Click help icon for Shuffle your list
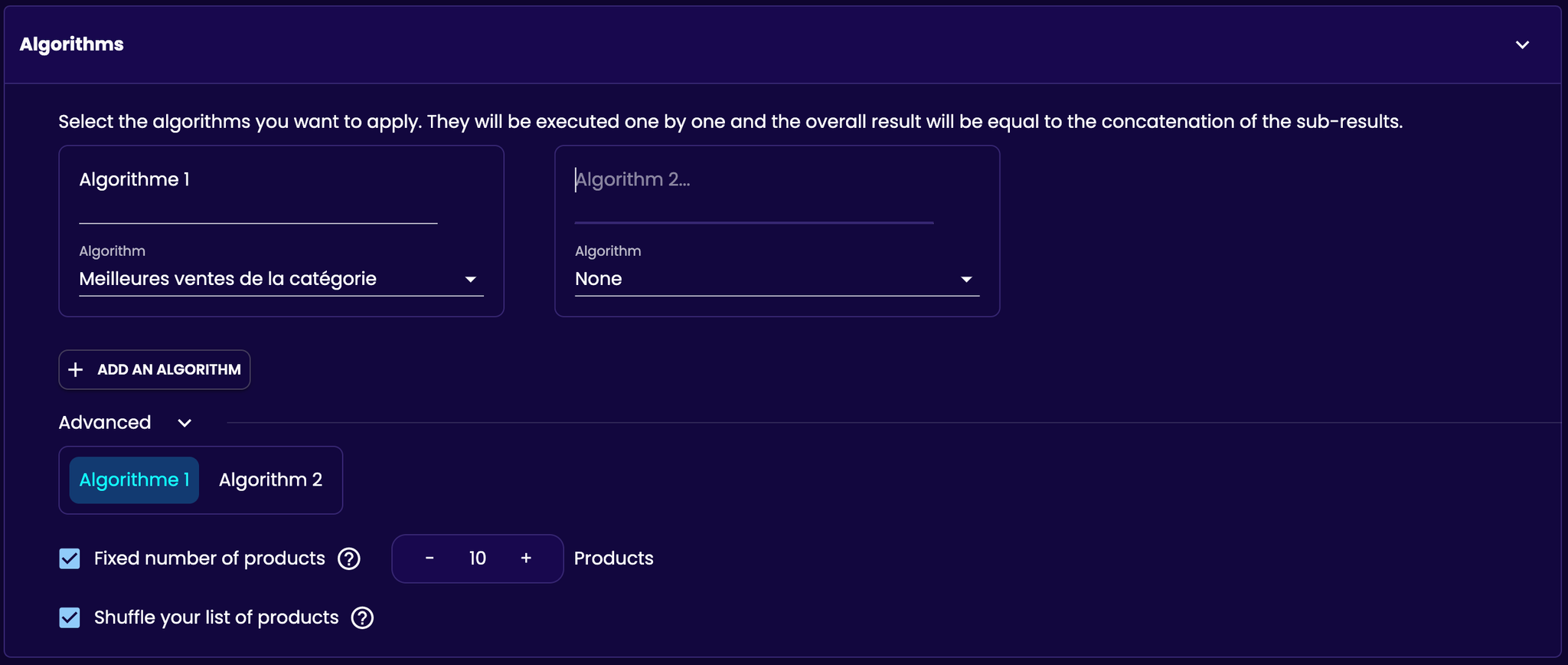The height and width of the screenshot is (665, 1568). click(362, 617)
